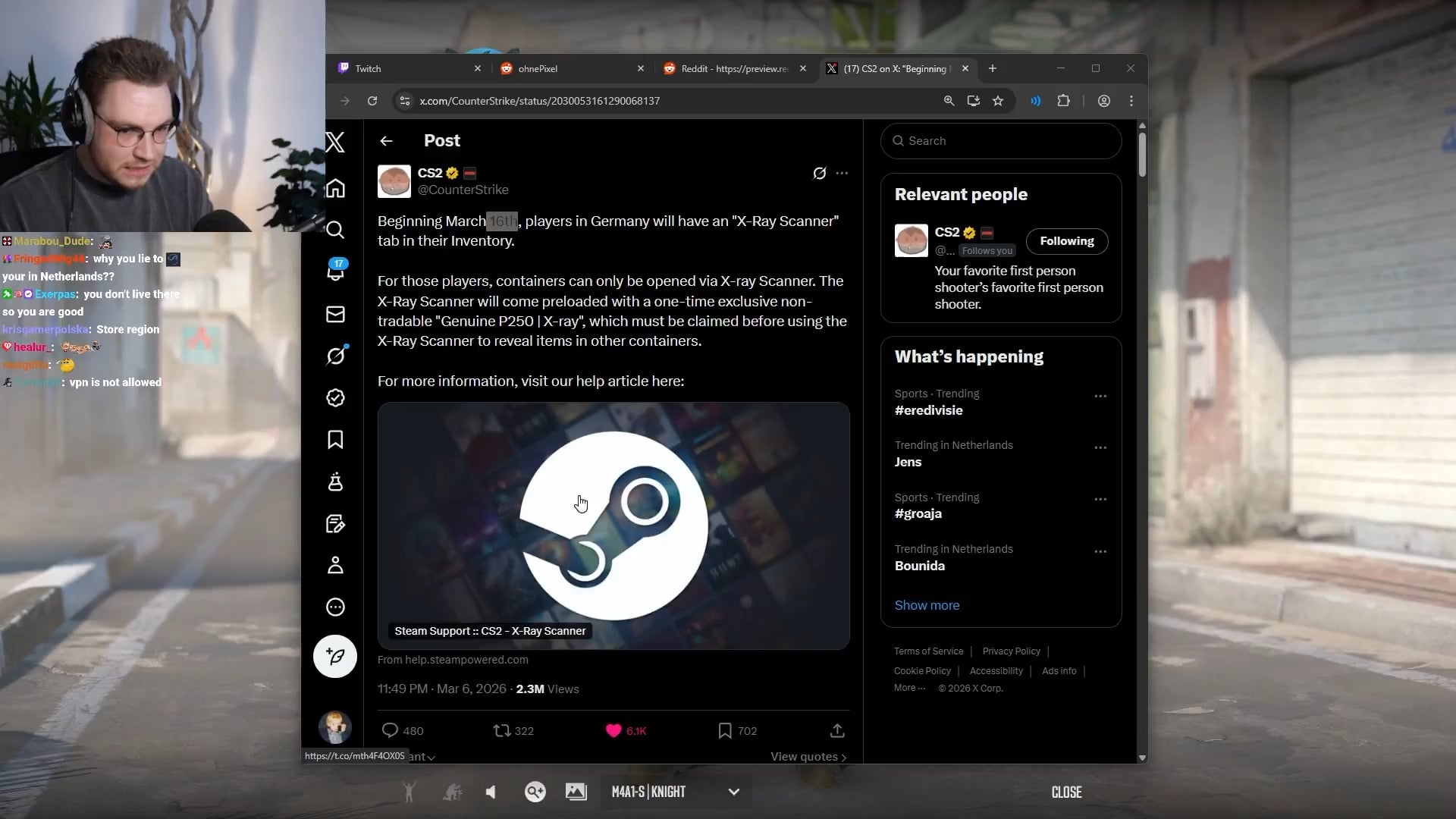Open Bookmarks in X sidebar

335,440
